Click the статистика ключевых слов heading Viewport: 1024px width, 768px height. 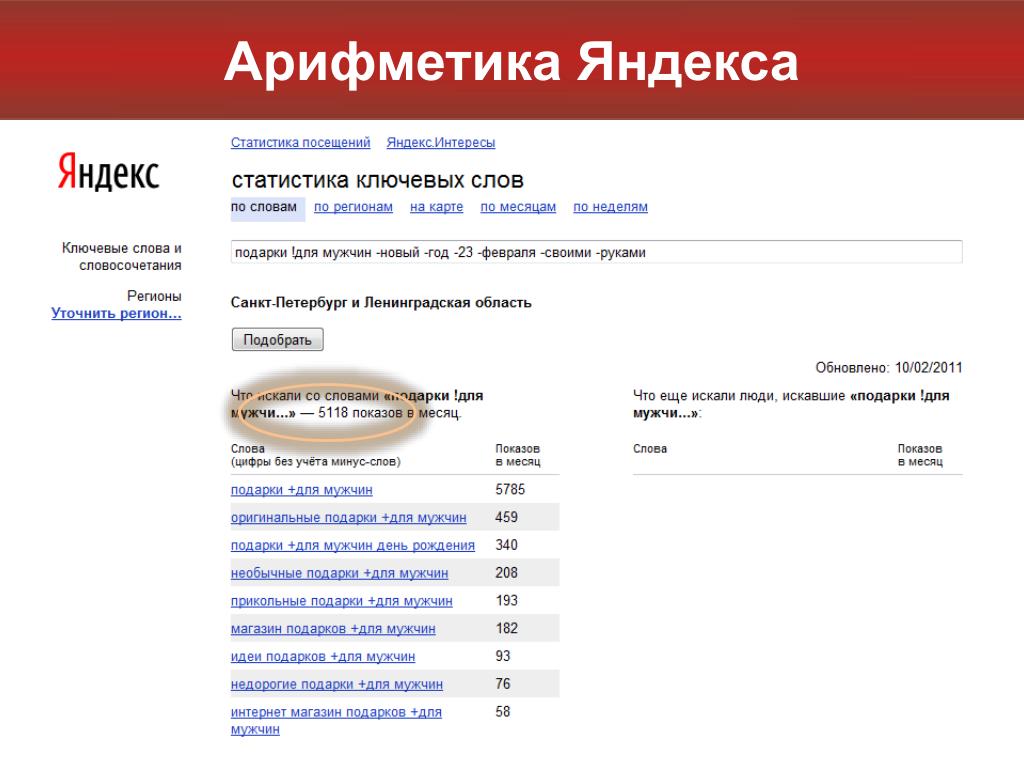[x=377, y=180]
